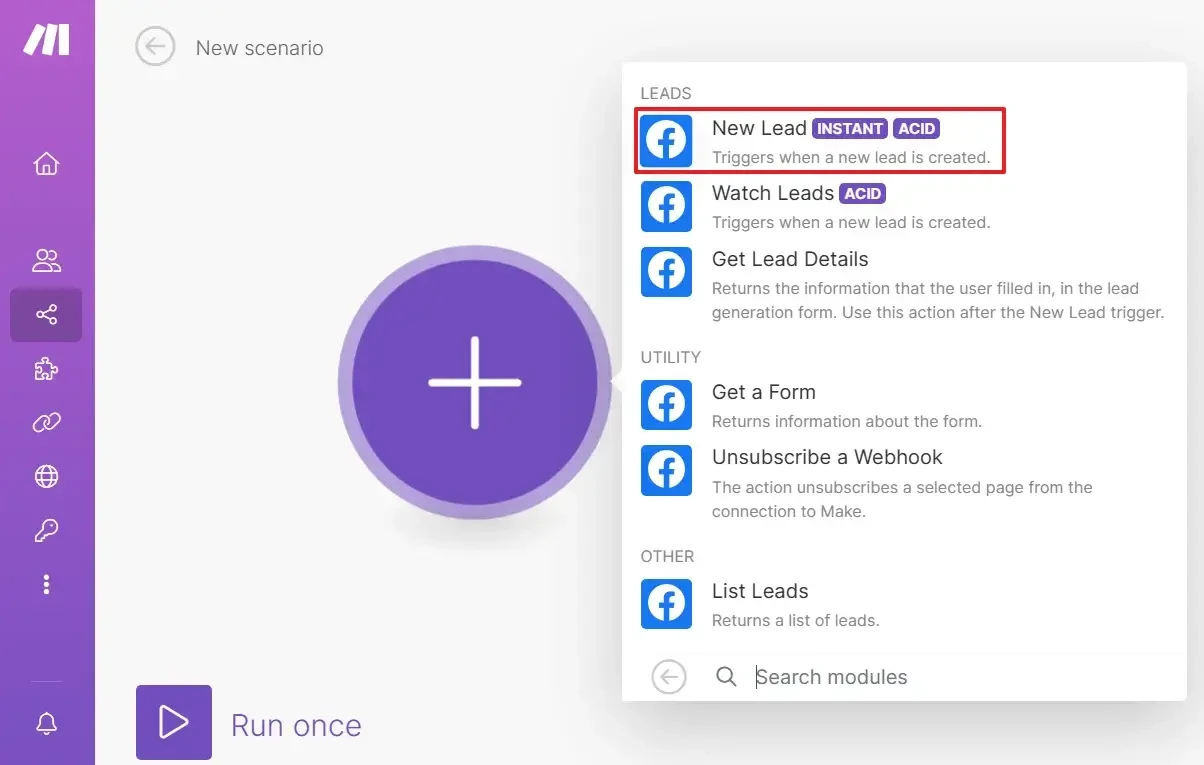Click the LEADS section heading

(666, 93)
